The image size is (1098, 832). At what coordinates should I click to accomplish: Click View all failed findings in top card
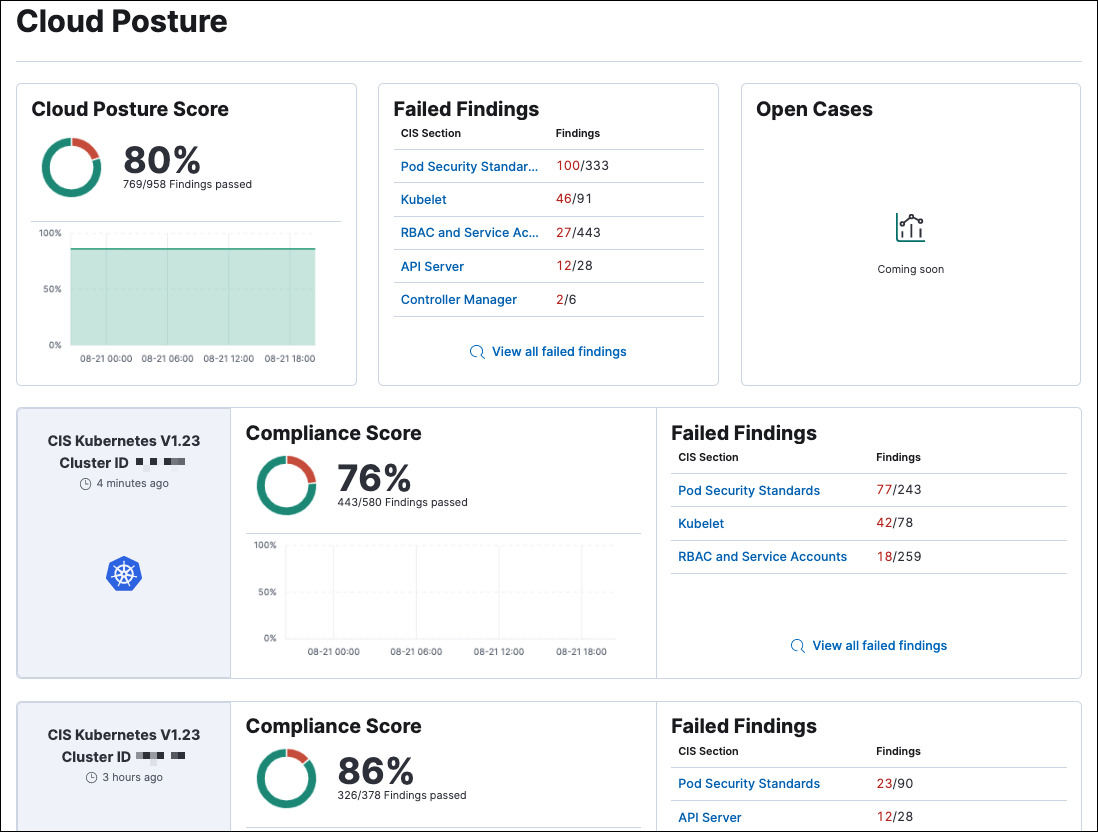tap(559, 351)
